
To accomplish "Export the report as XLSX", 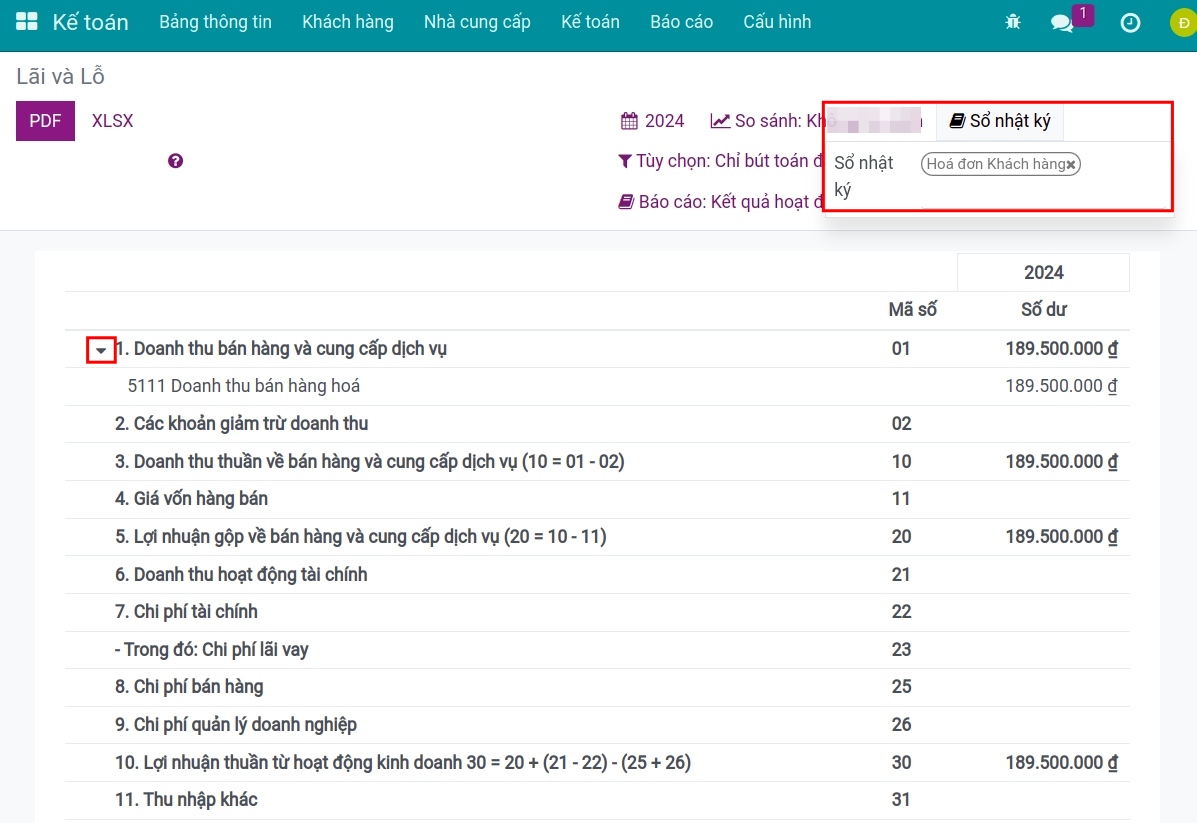I will 112,121.
